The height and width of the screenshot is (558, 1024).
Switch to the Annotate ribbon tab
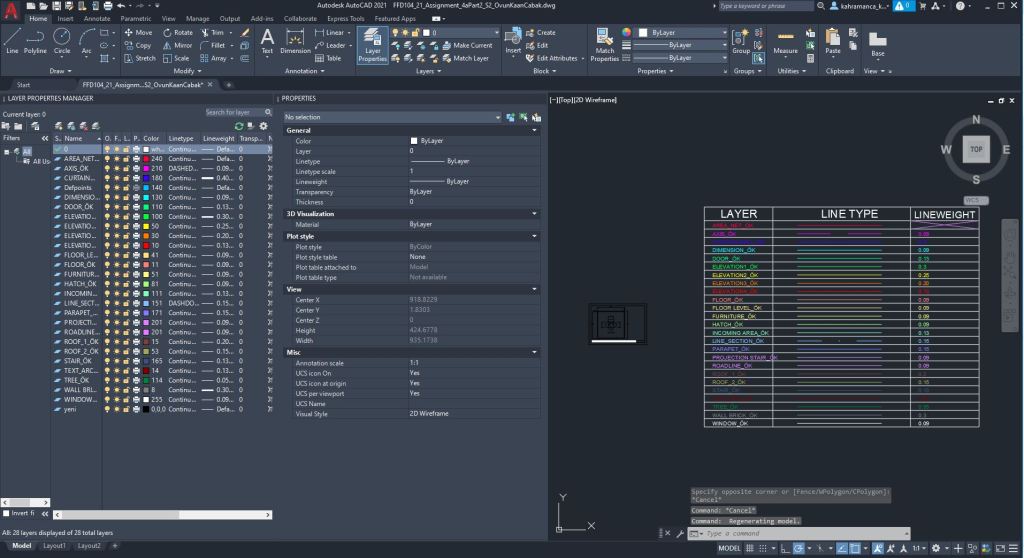(97, 18)
